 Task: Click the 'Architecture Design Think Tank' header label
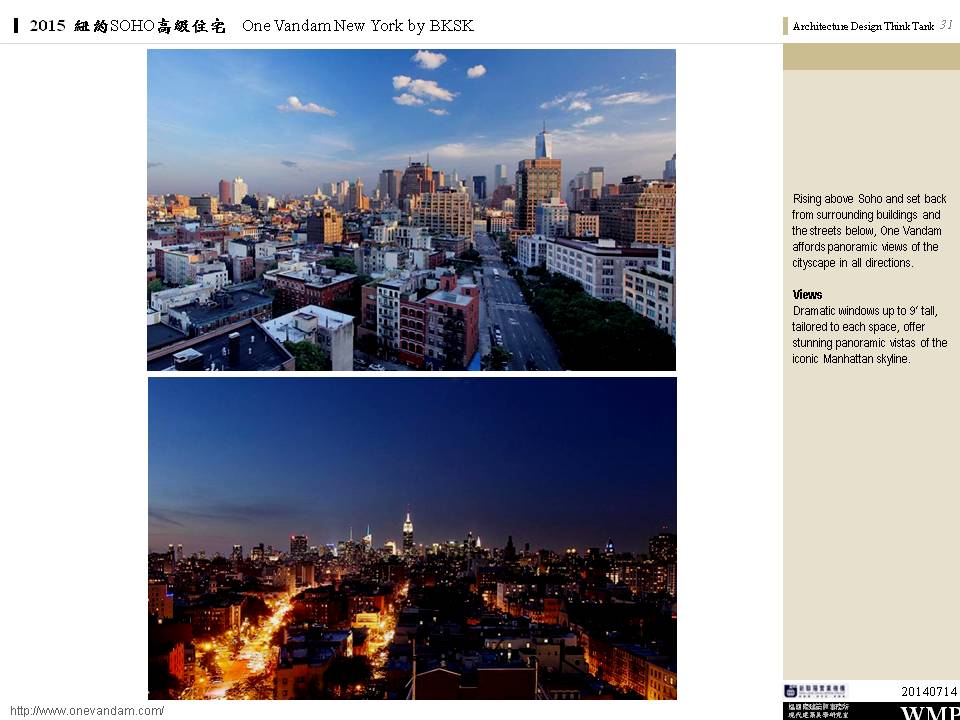(x=863, y=27)
